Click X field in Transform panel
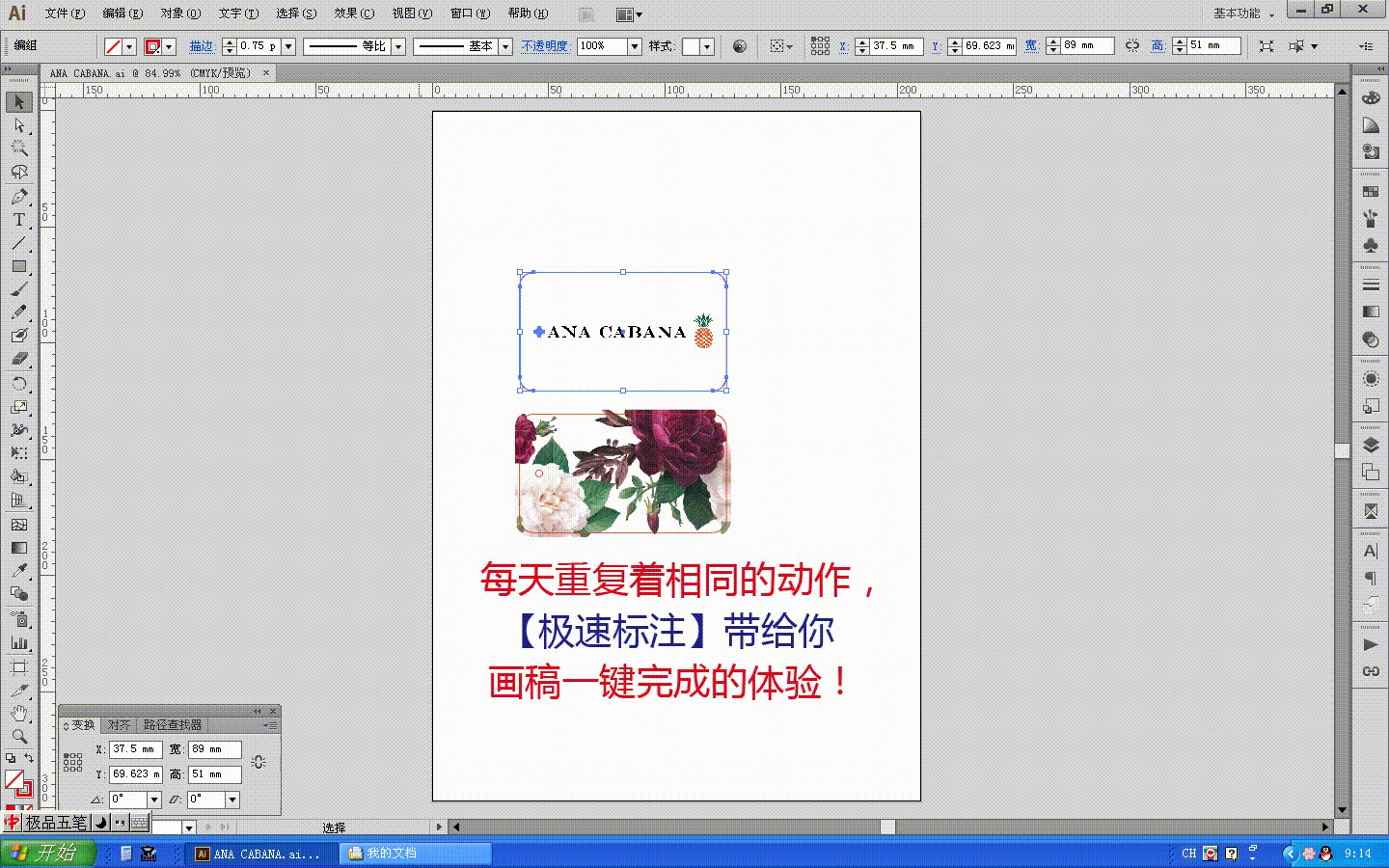This screenshot has height=868, width=1389. tap(135, 748)
